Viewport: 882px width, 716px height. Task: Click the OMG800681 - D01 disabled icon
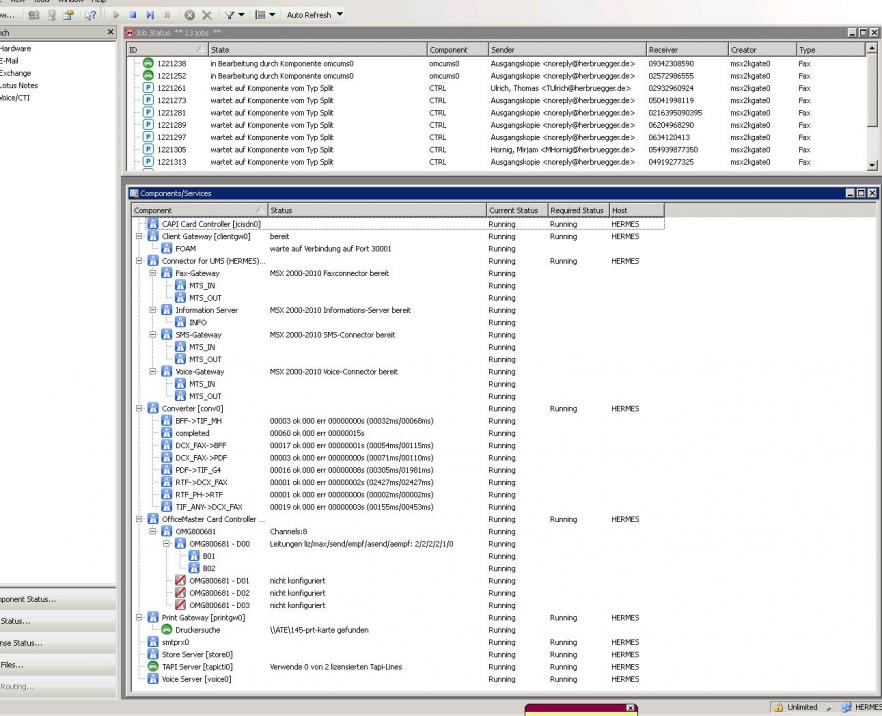[x=181, y=580]
